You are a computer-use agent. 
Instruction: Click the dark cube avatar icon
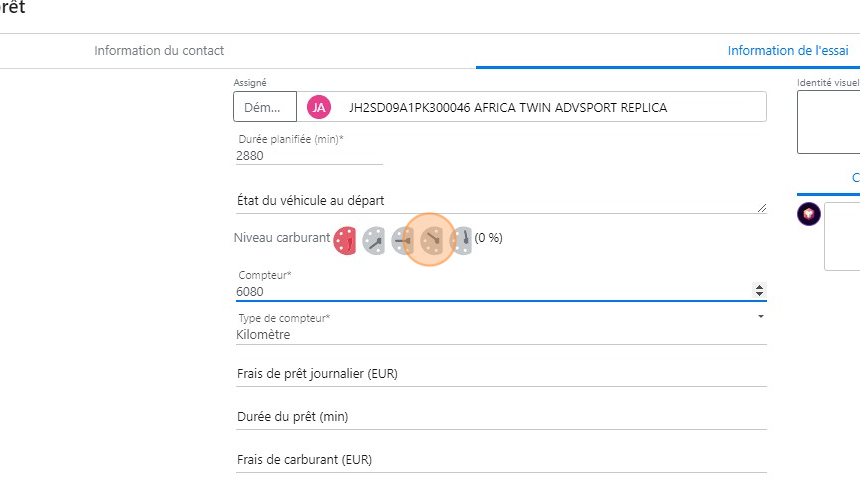809,213
